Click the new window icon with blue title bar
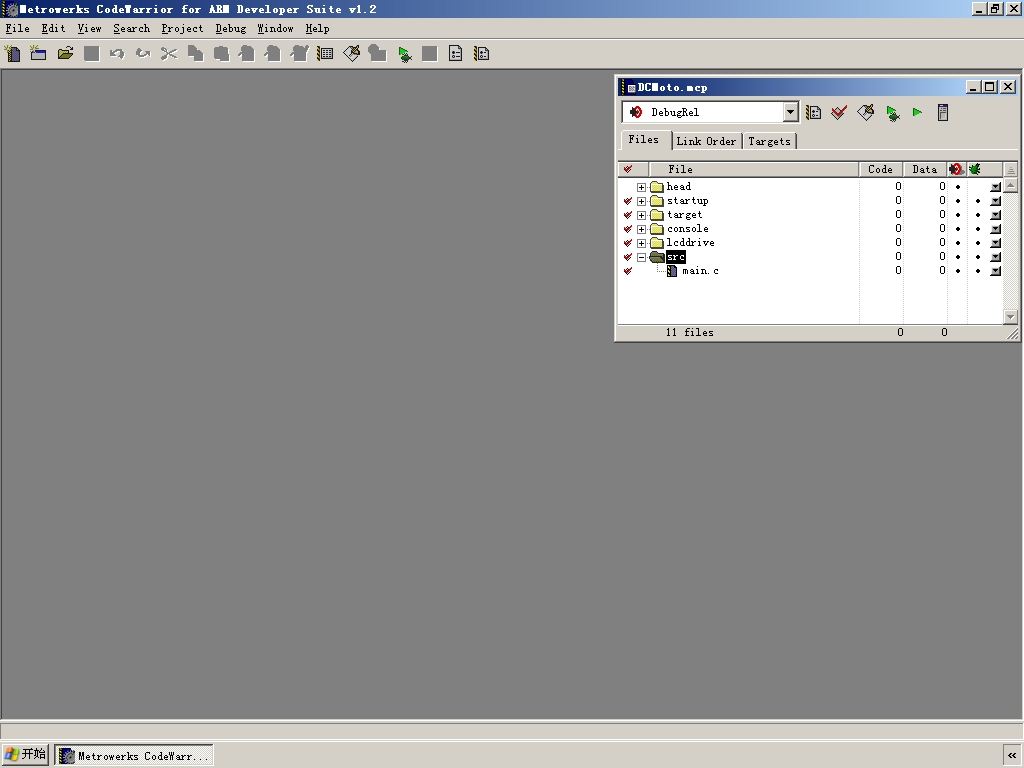1024x768 pixels. click(x=39, y=54)
